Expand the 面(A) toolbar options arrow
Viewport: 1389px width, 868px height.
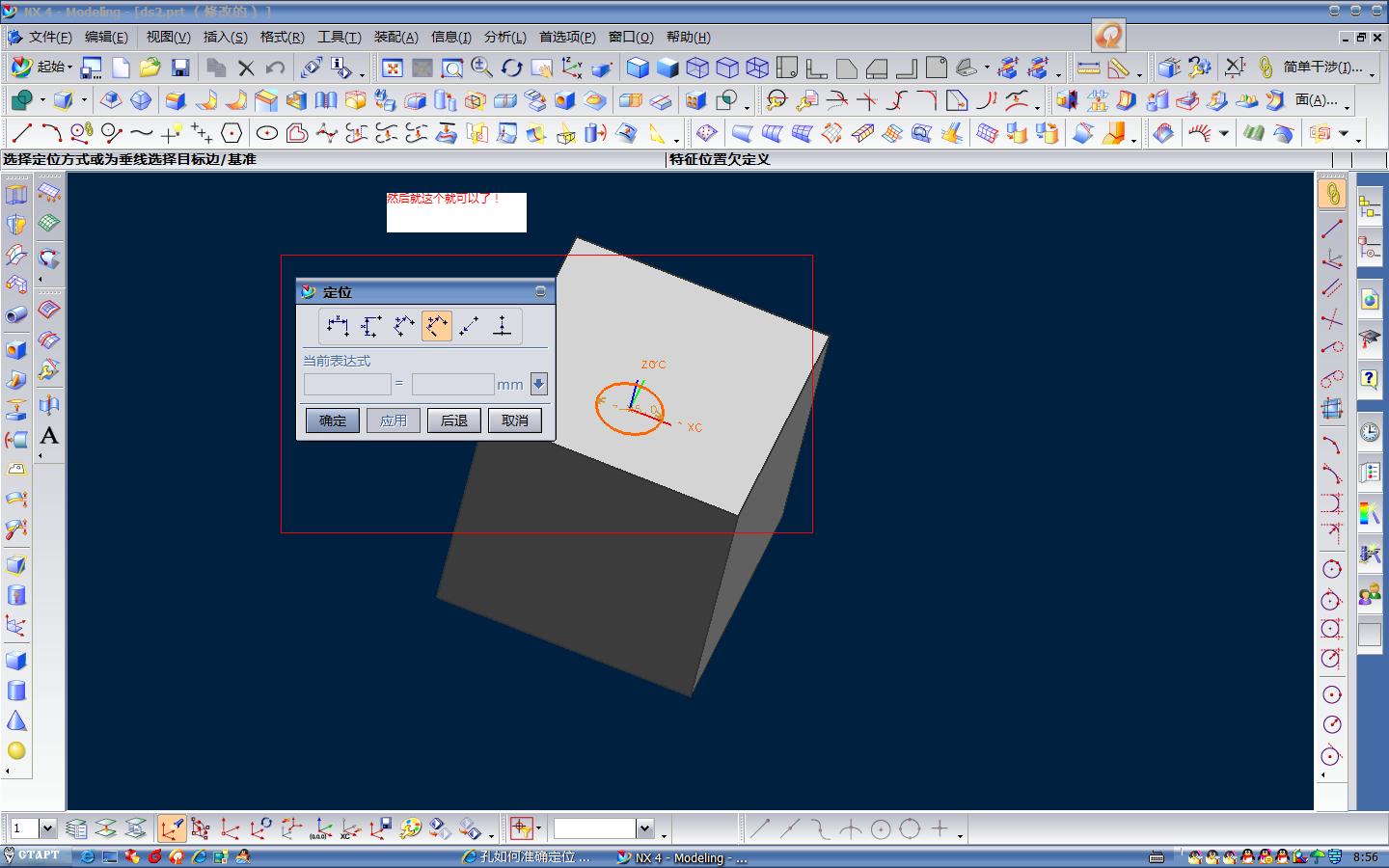tap(1348, 105)
